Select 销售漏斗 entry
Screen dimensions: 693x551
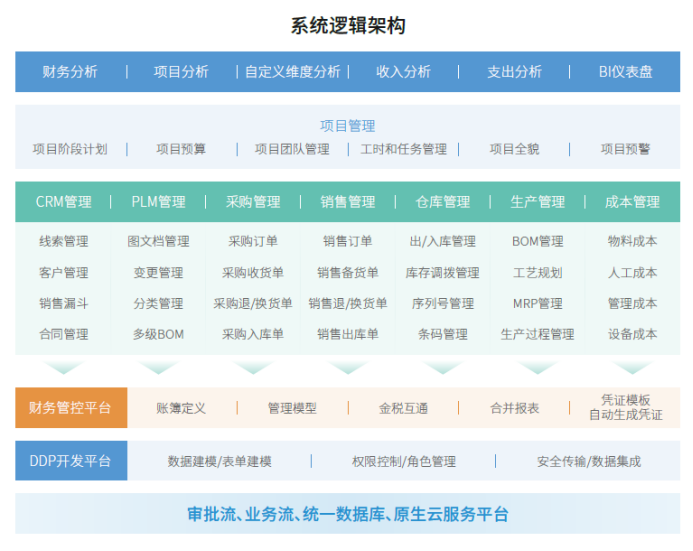pos(64,304)
